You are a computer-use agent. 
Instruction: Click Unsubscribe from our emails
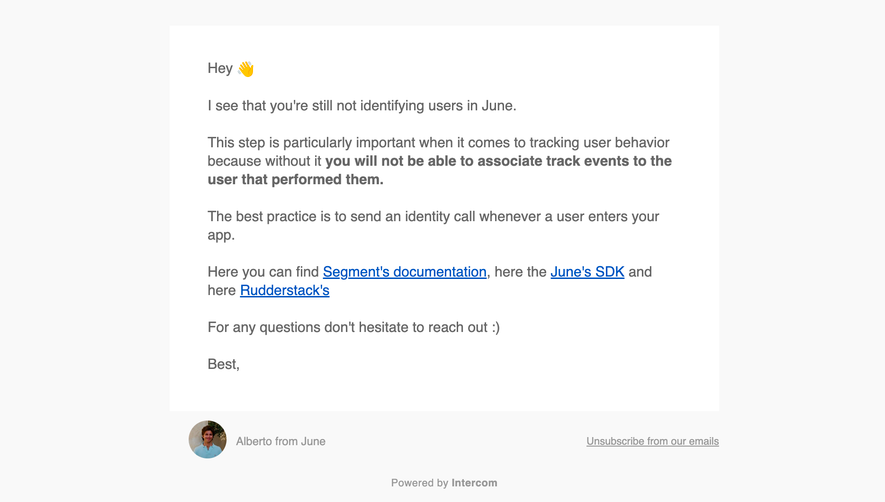(x=652, y=441)
